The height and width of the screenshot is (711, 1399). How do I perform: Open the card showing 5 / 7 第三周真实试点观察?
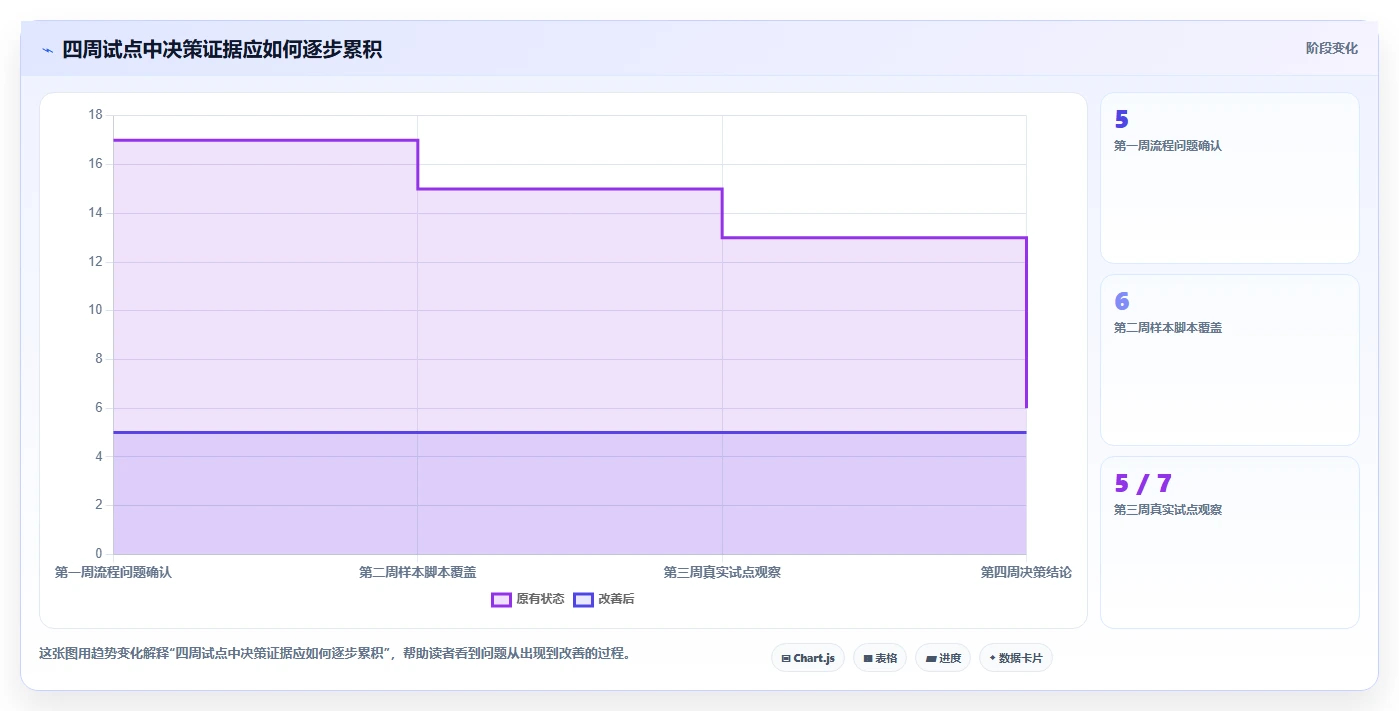pos(1230,542)
